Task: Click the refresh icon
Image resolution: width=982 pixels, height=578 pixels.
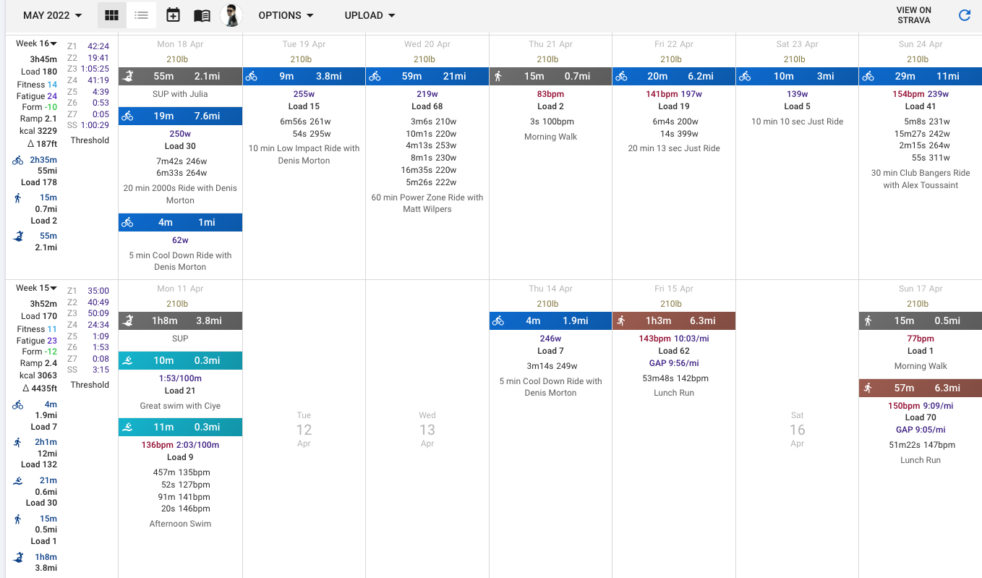Action: click(x=964, y=15)
